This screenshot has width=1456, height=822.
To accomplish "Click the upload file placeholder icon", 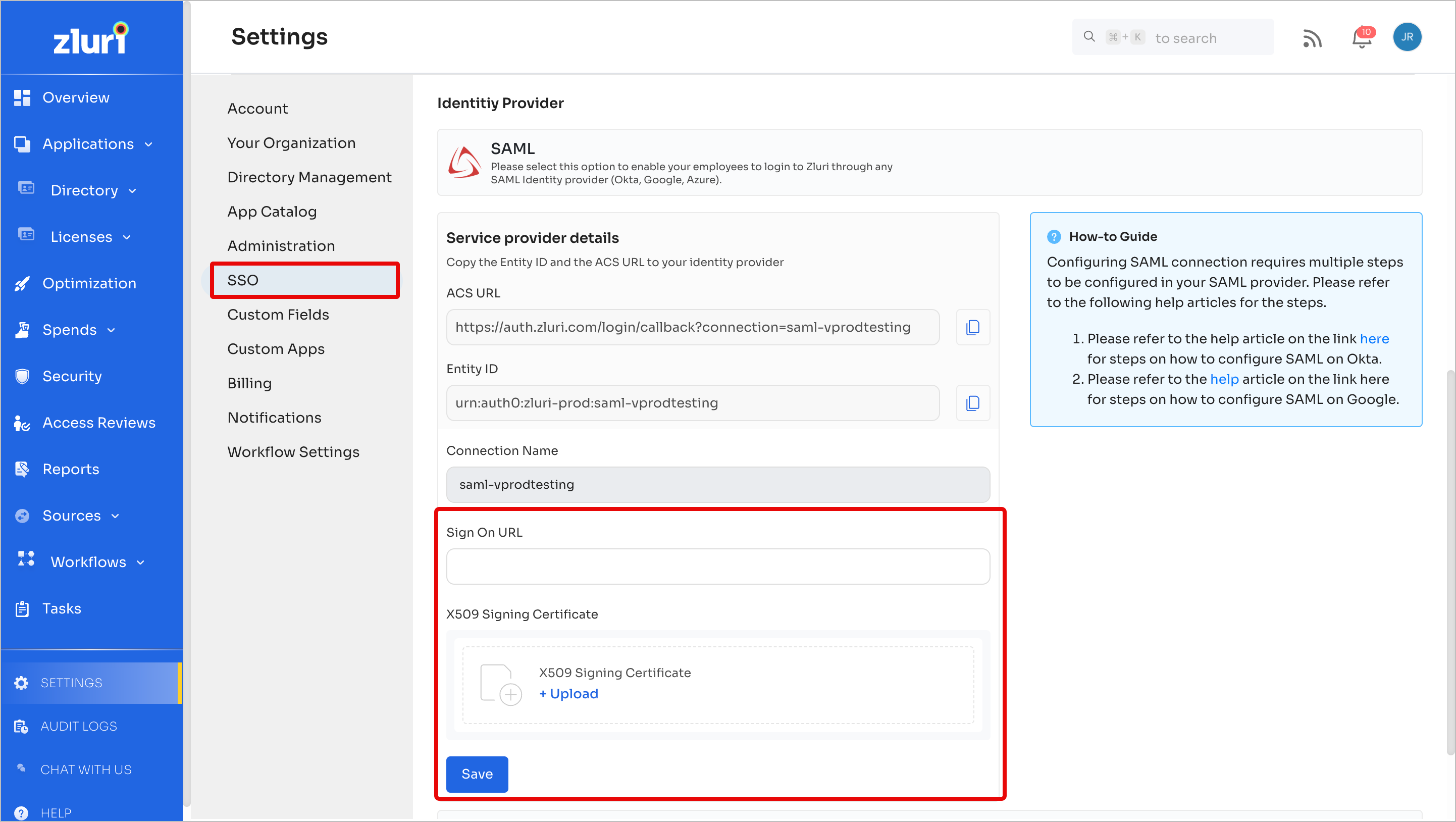I will click(500, 685).
